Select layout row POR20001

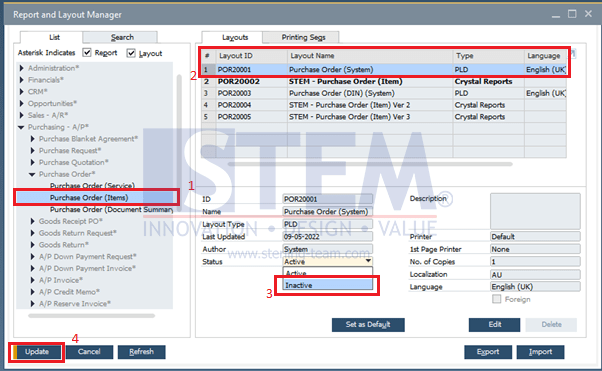tap(384, 70)
